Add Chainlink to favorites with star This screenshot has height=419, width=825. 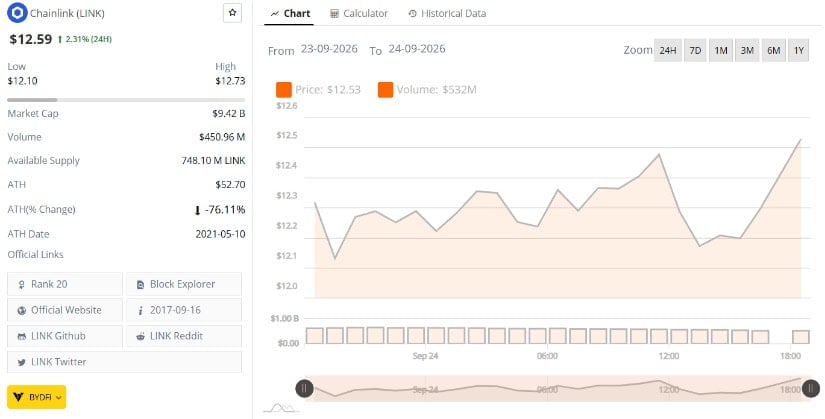tap(233, 13)
